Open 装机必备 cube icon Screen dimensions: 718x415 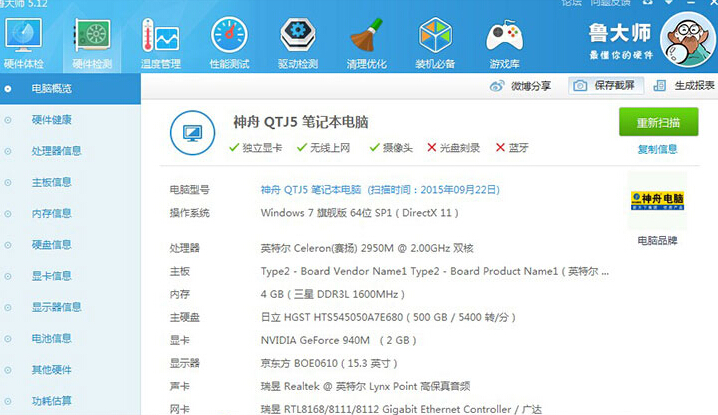pyautogui.click(x=435, y=35)
